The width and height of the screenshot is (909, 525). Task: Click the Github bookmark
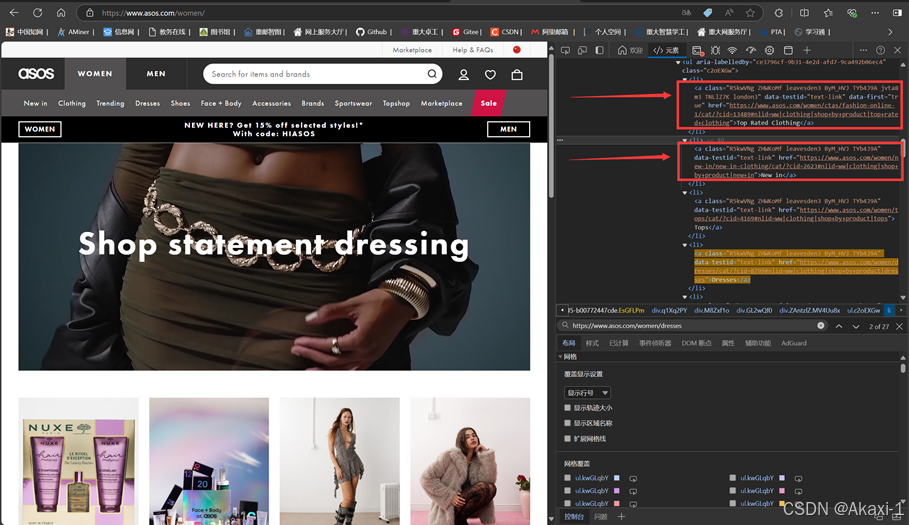[x=372, y=32]
